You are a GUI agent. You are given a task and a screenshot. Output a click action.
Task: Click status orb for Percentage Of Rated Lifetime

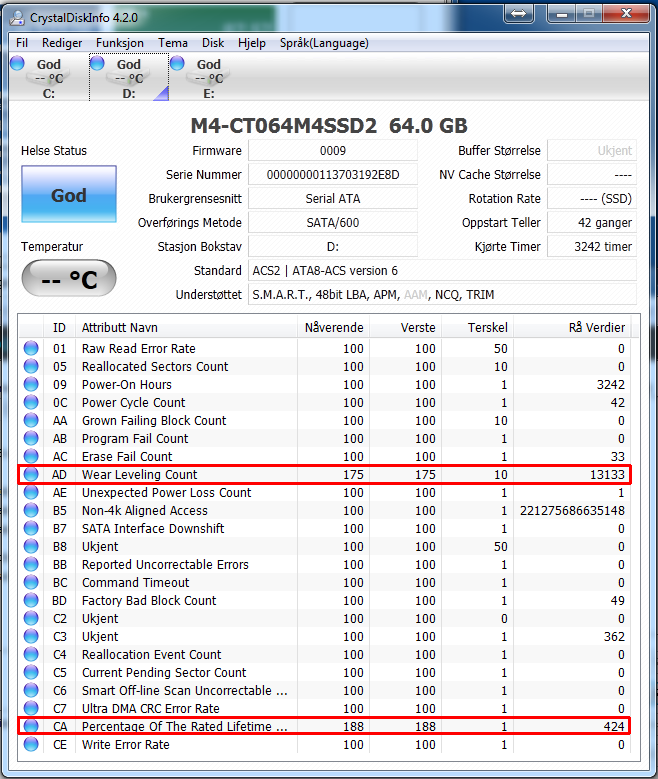pyautogui.click(x=31, y=726)
